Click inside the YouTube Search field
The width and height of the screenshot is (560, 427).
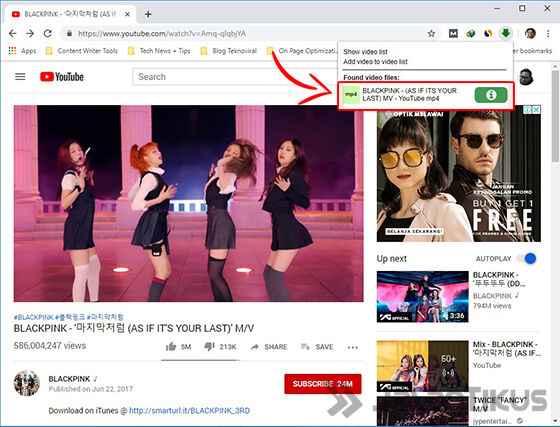[234, 76]
